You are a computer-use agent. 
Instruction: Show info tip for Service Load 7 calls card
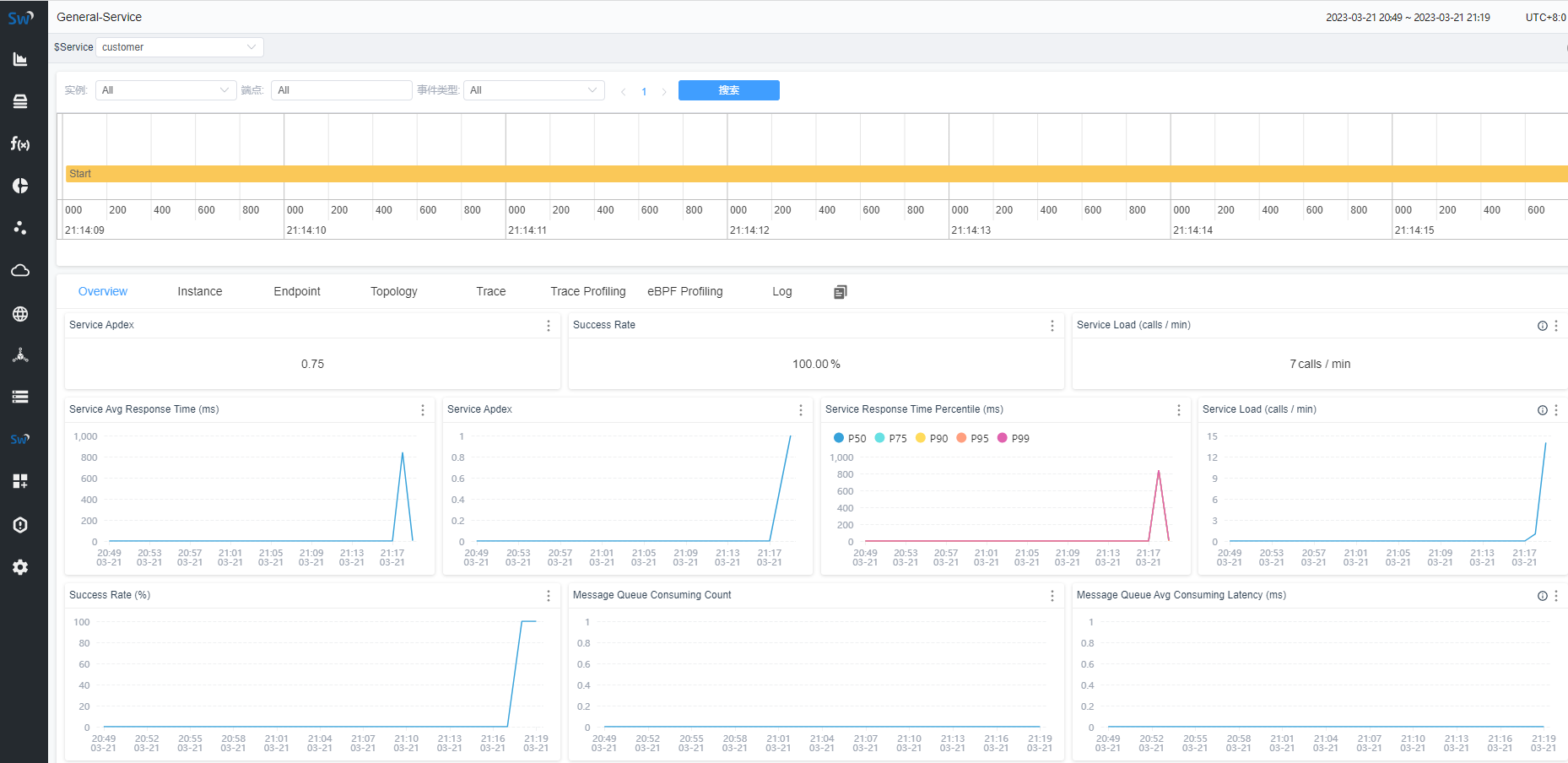coord(1543,326)
